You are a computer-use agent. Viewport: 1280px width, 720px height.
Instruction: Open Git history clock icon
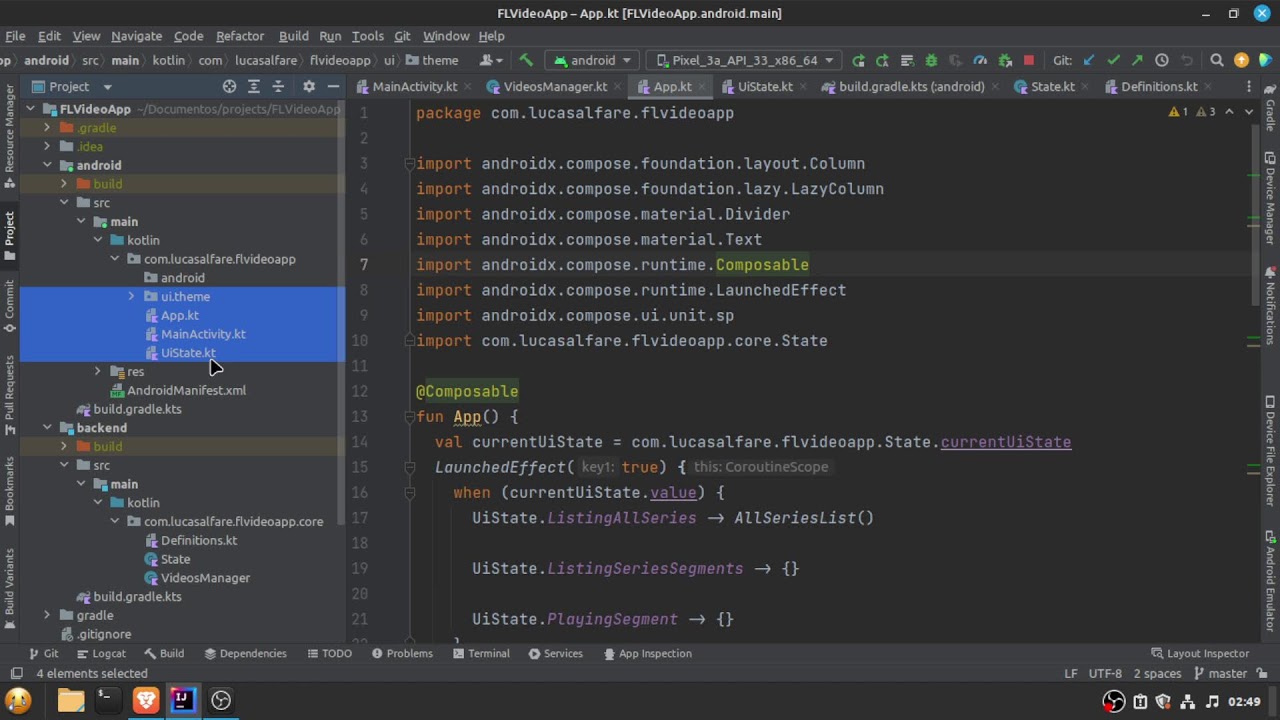click(1162, 60)
